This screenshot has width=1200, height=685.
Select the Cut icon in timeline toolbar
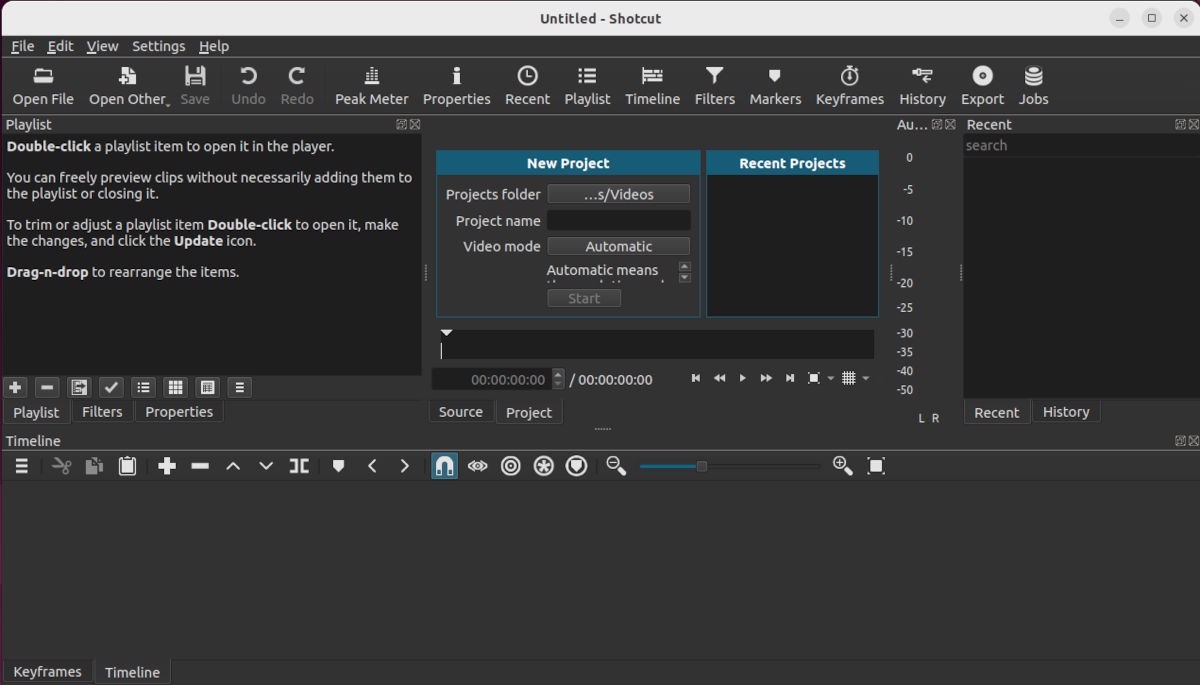pos(61,465)
